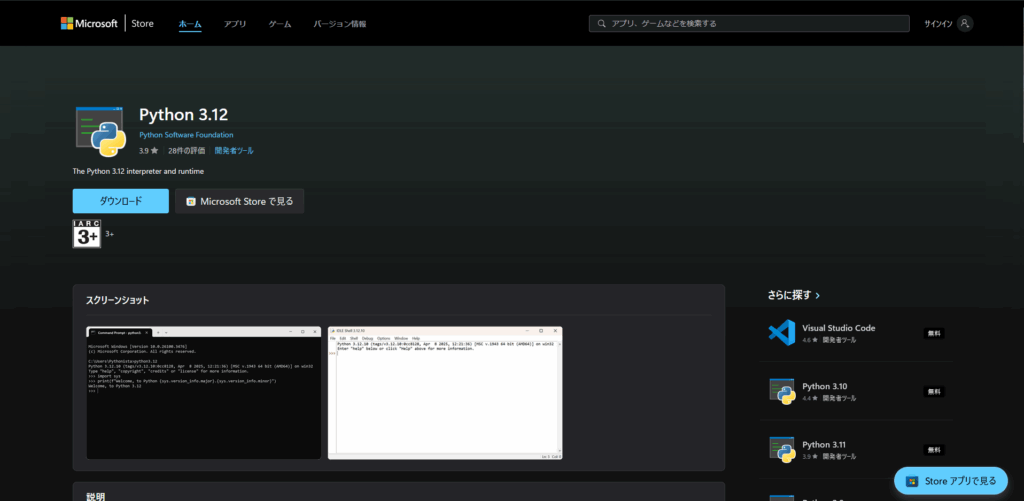Open the 開発者ツール category link under Python 3.12

click(x=234, y=150)
